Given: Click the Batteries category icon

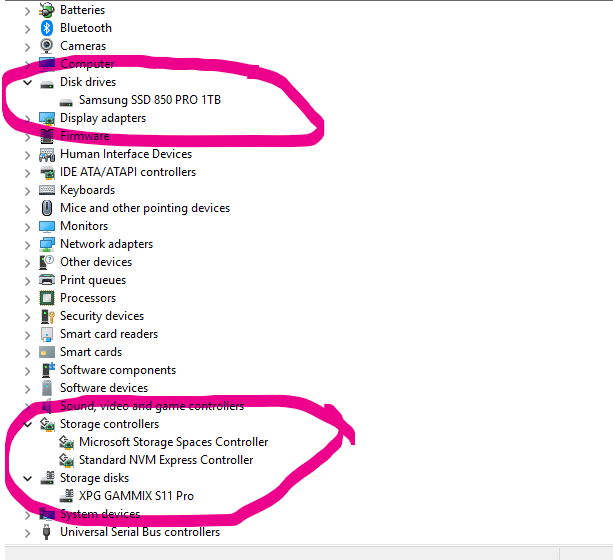Looking at the screenshot, I should click(47, 10).
